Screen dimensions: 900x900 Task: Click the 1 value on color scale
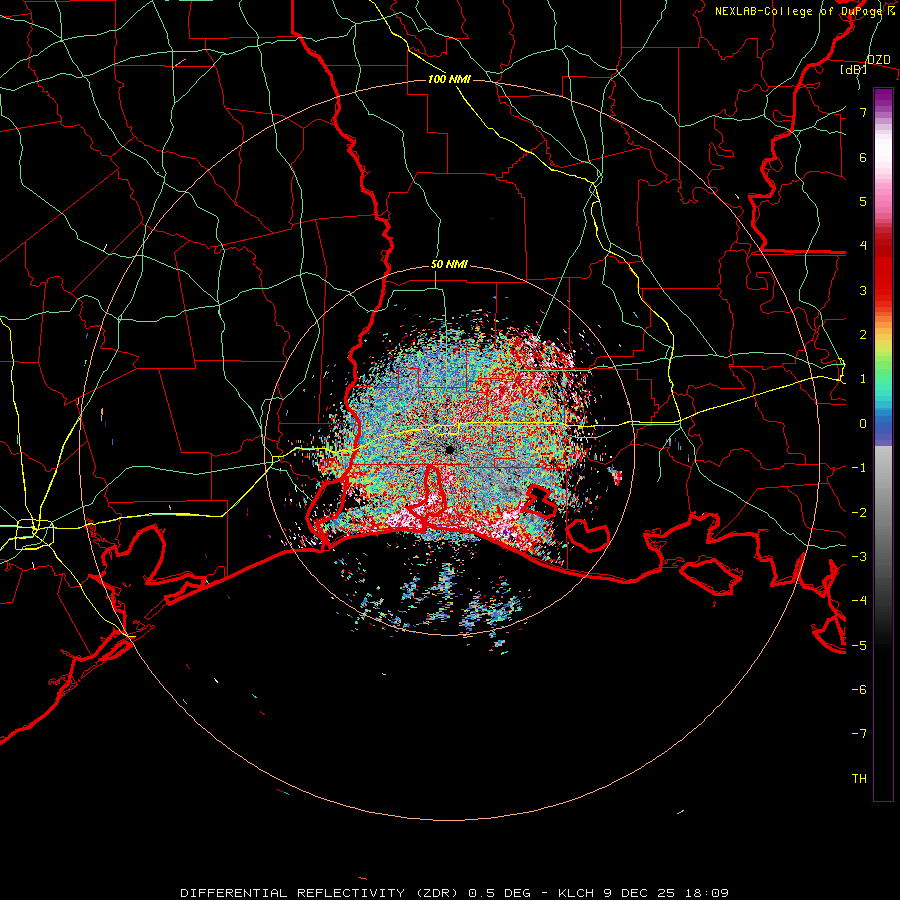click(x=863, y=379)
